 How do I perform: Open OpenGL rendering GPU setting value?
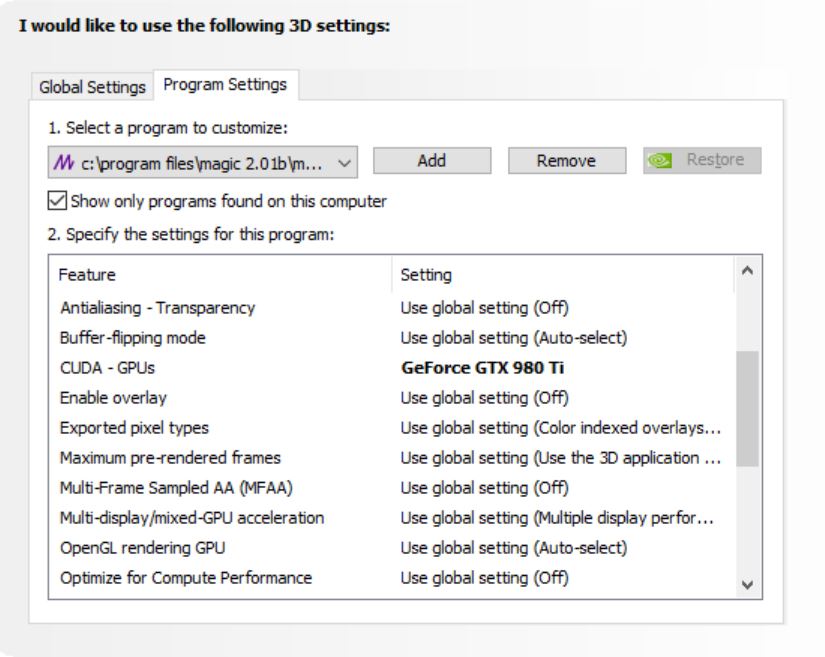pyautogui.click(x=514, y=548)
